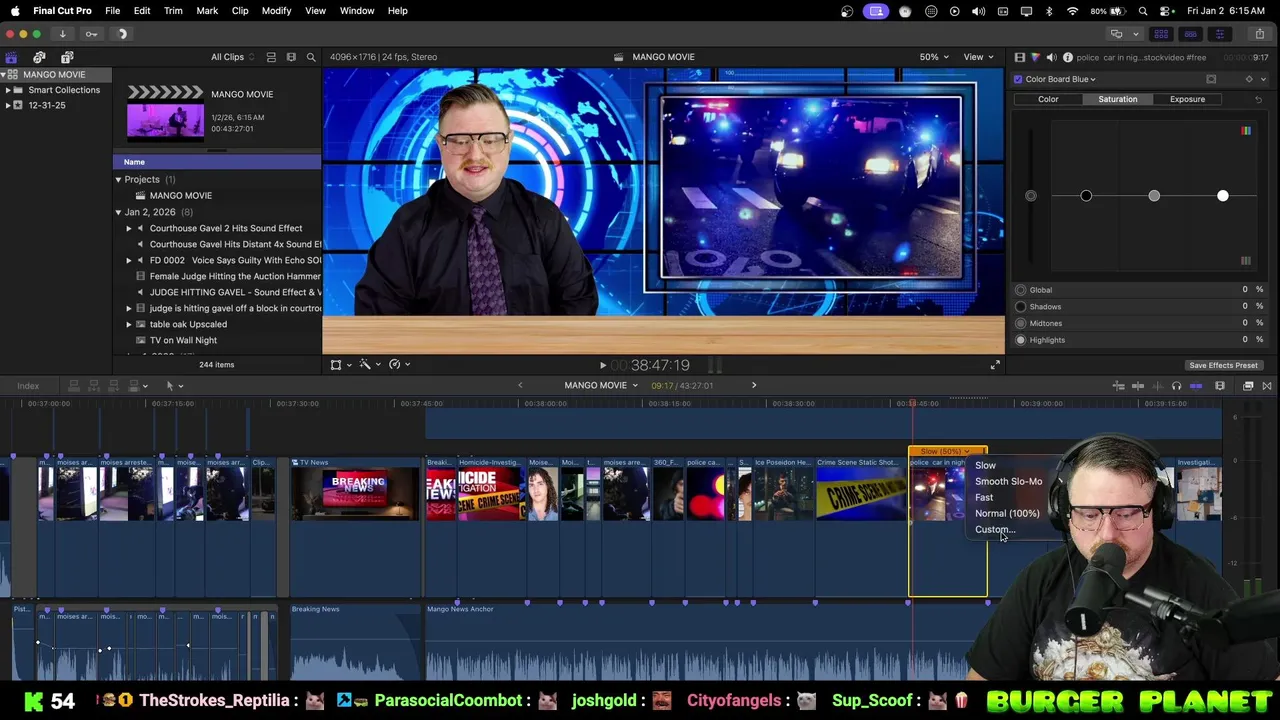Open the Color Board Blue correction dropdown
Screen dimensions: 1280x720
[1060, 79]
